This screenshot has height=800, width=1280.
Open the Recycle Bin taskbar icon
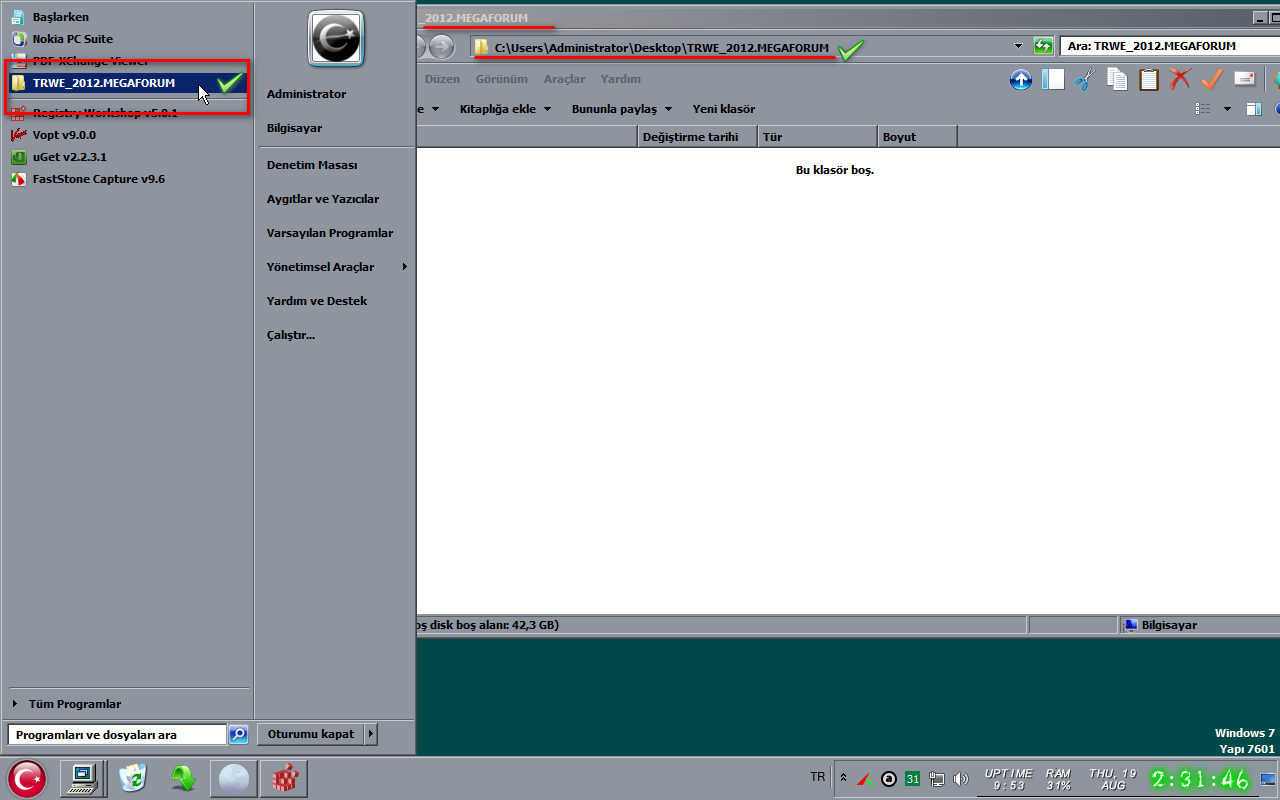click(x=133, y=778)
